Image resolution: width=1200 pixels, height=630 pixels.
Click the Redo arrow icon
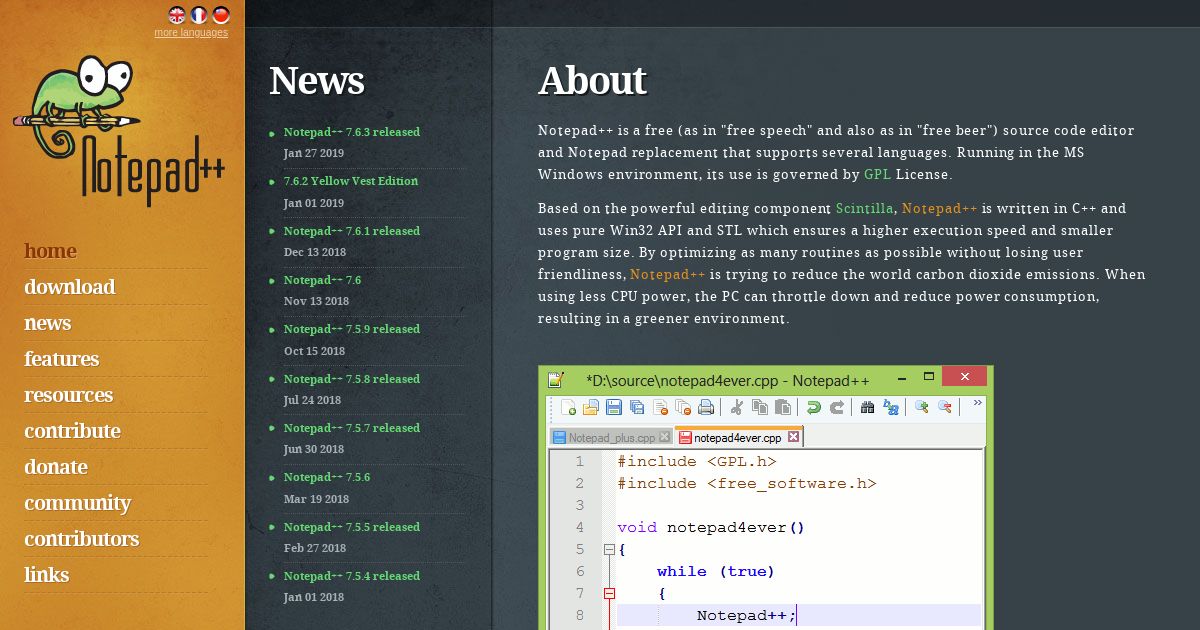coord(837,407)
